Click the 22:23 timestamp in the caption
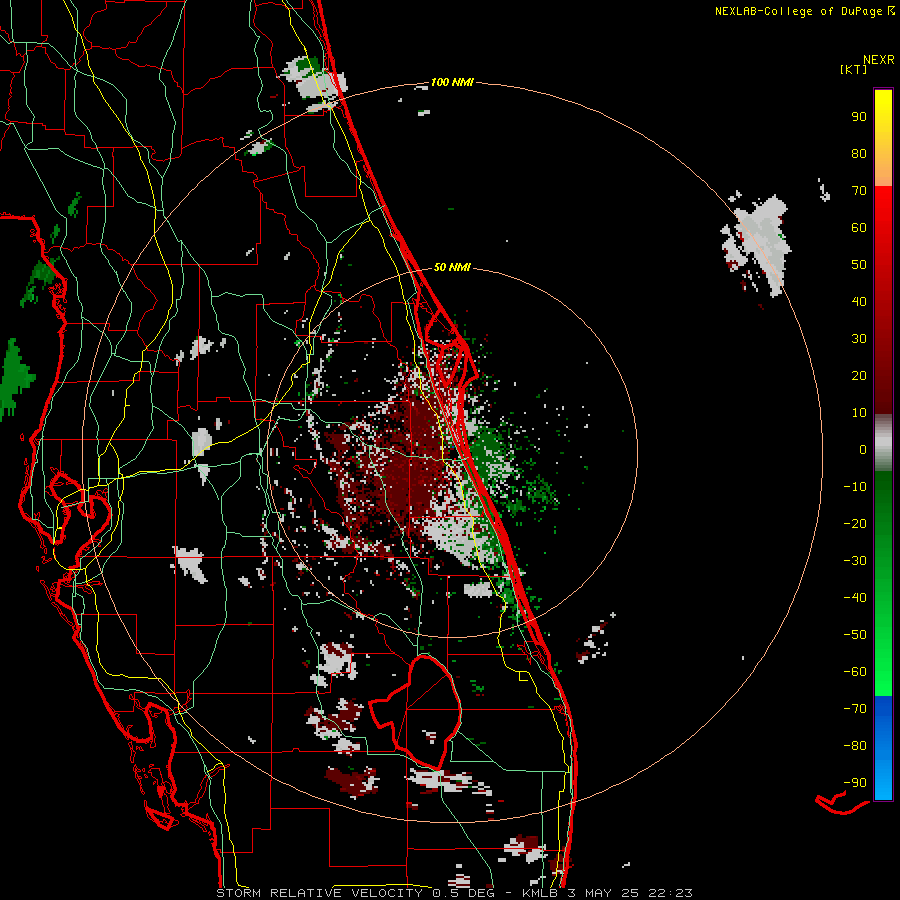The image size is (900, 900). (670, 893)
